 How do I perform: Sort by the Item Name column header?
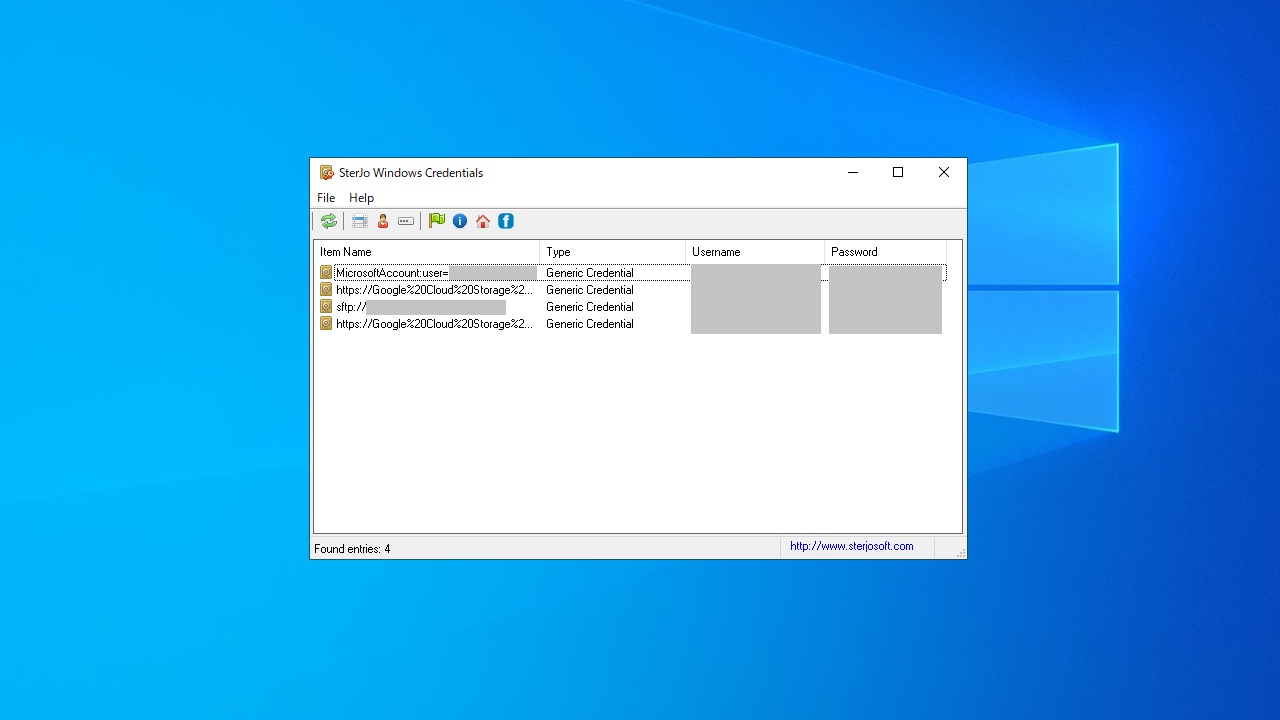tap(427, 252)
